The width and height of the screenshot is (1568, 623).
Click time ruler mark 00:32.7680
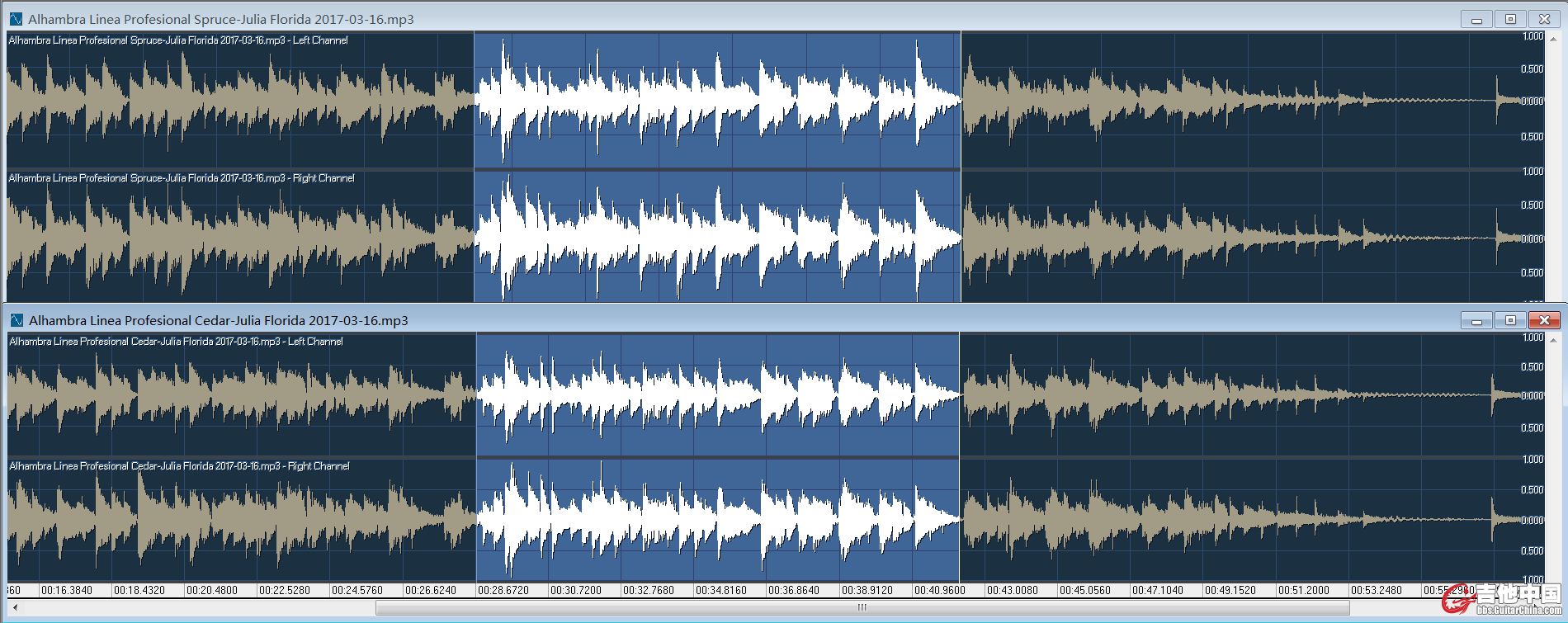click(x=649, y=591)
